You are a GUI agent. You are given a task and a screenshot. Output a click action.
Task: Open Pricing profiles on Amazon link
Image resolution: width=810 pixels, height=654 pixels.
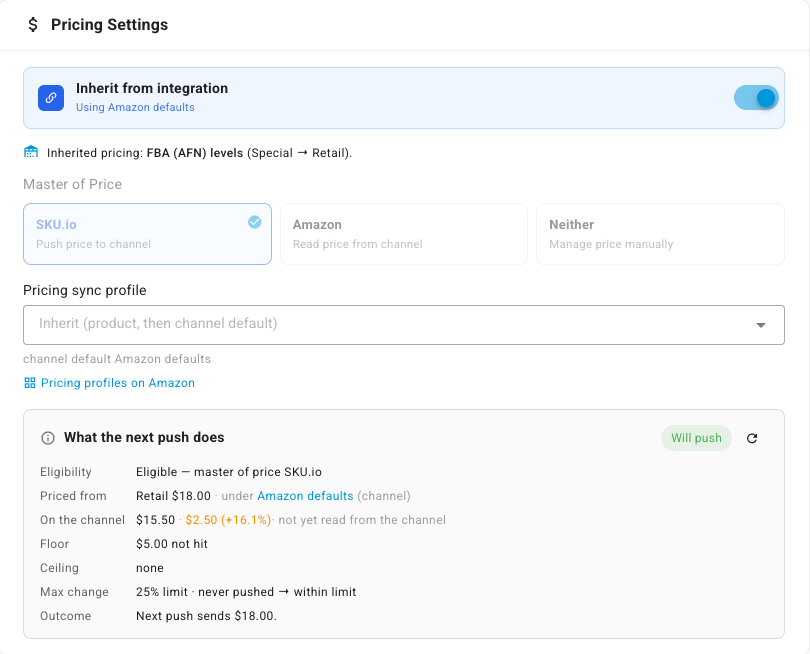(118, 383)
